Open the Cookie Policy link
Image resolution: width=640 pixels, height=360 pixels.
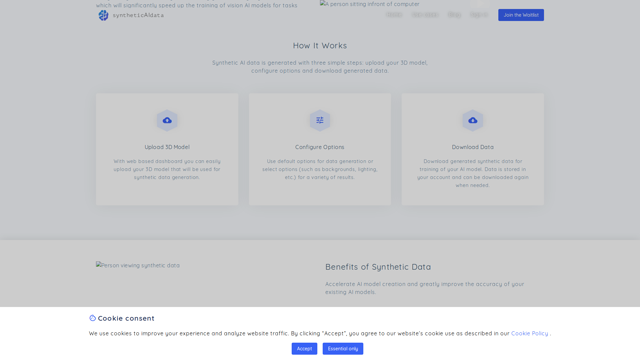(x=529, y=333)
